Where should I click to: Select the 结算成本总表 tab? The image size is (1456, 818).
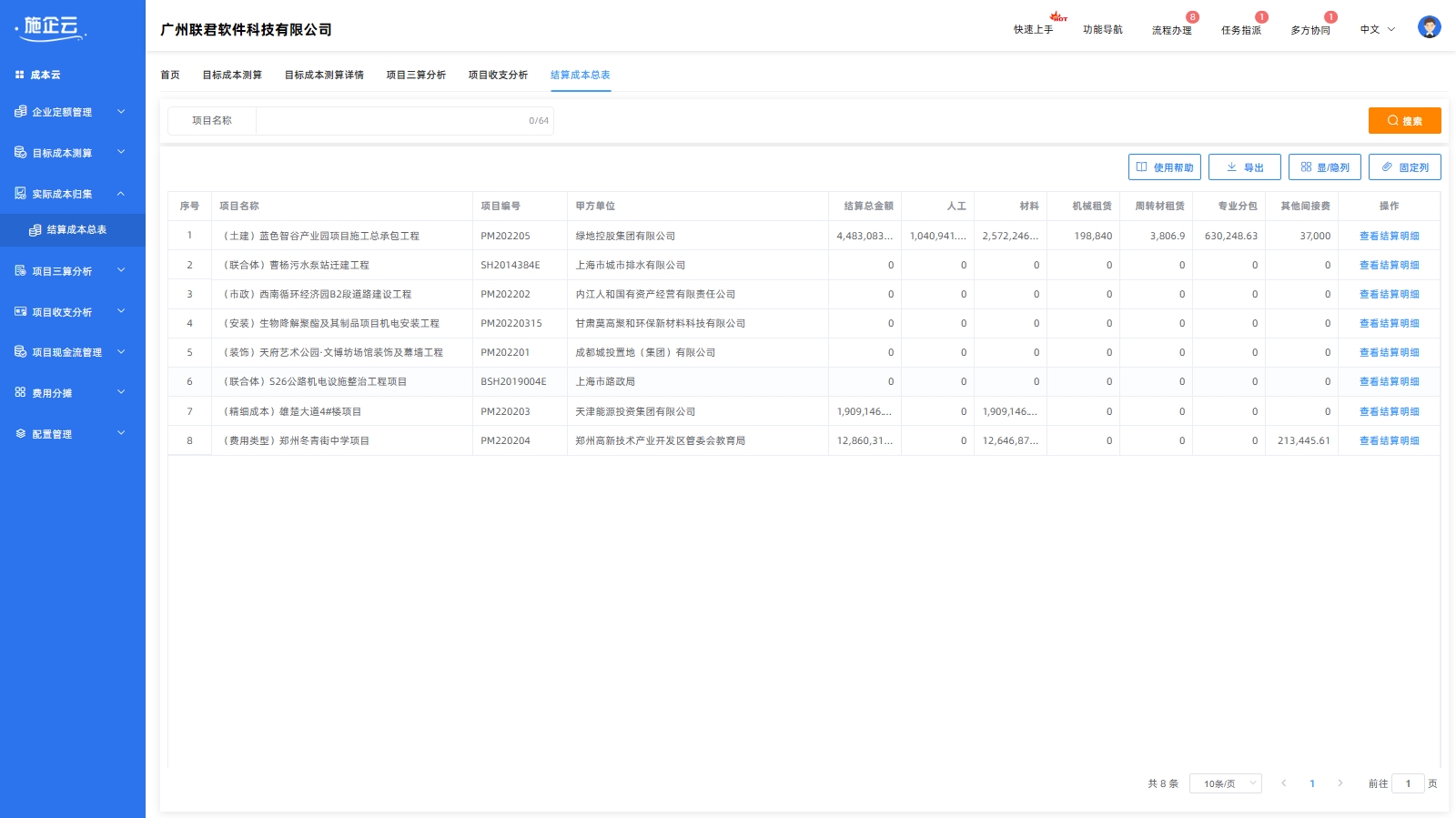tap(581, 76)
